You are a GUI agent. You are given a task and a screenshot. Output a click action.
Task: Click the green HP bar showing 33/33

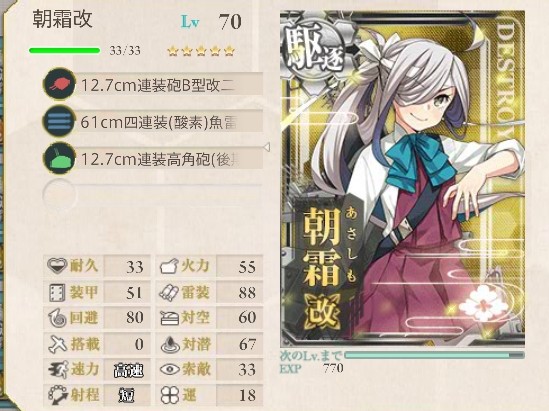[64, 51]
